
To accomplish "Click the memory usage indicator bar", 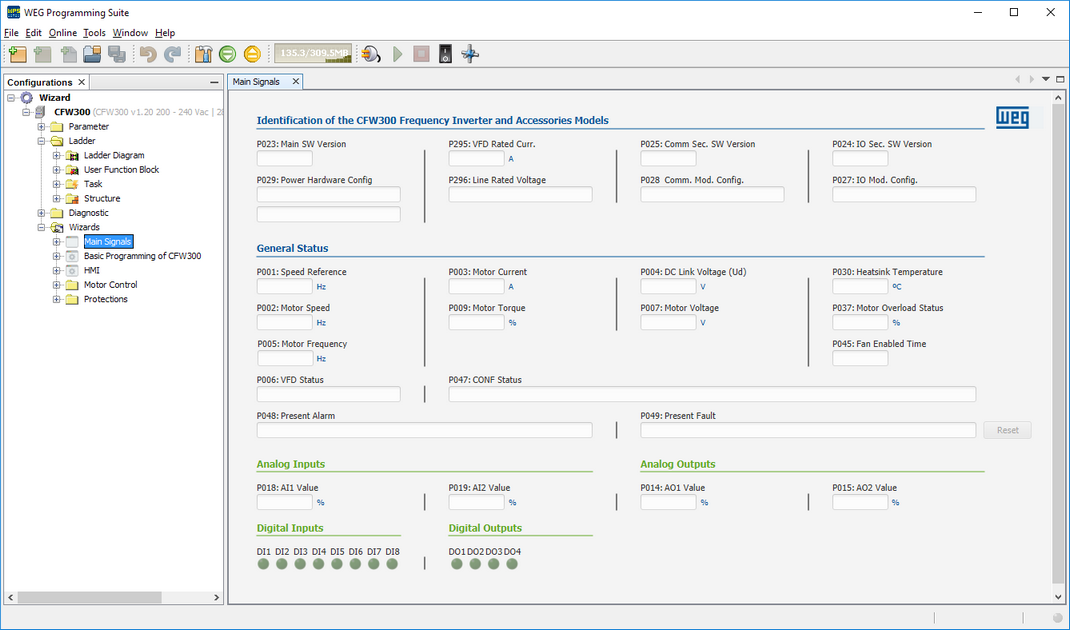I will click(314, 54).
